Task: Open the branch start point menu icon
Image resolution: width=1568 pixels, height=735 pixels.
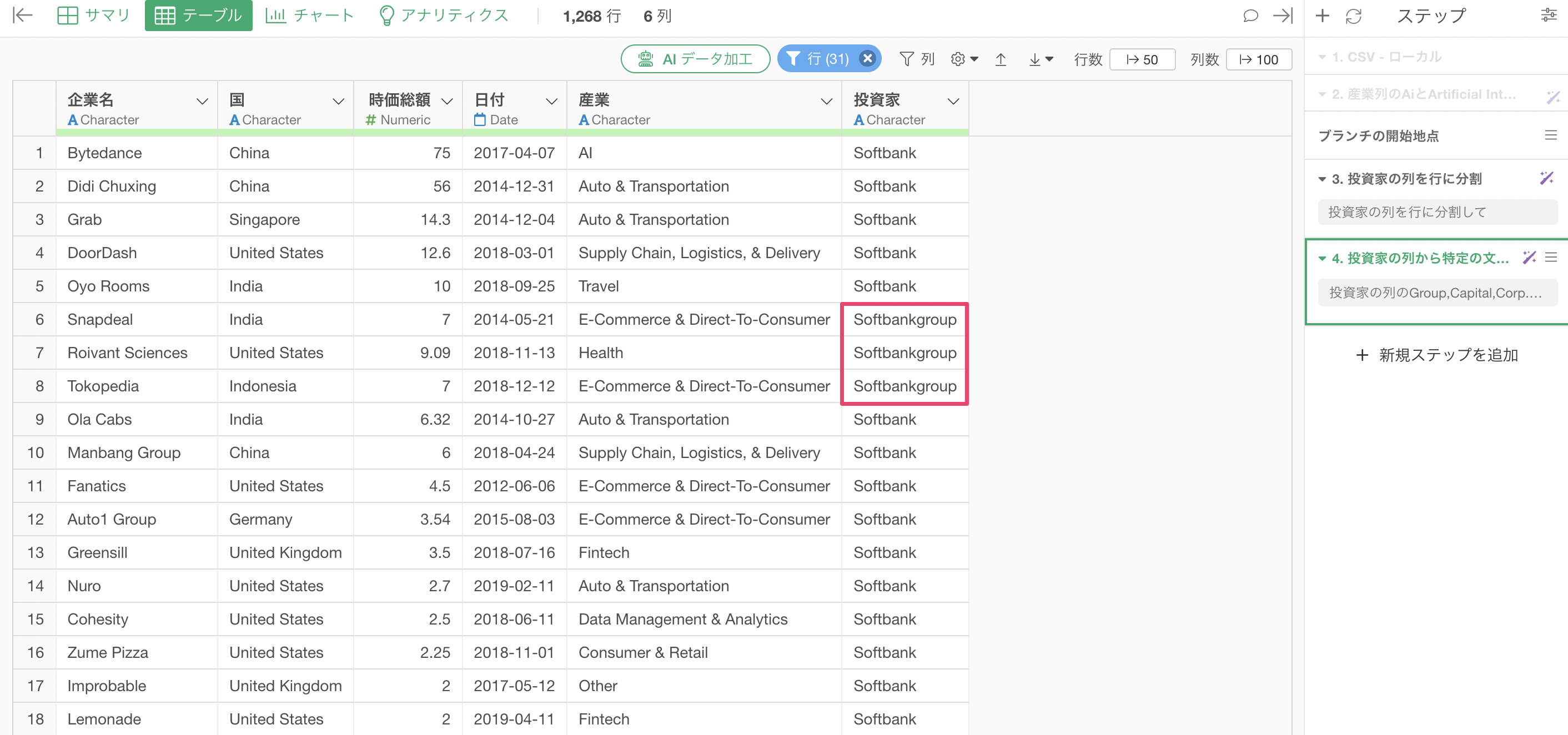Action: (1550, 135)
